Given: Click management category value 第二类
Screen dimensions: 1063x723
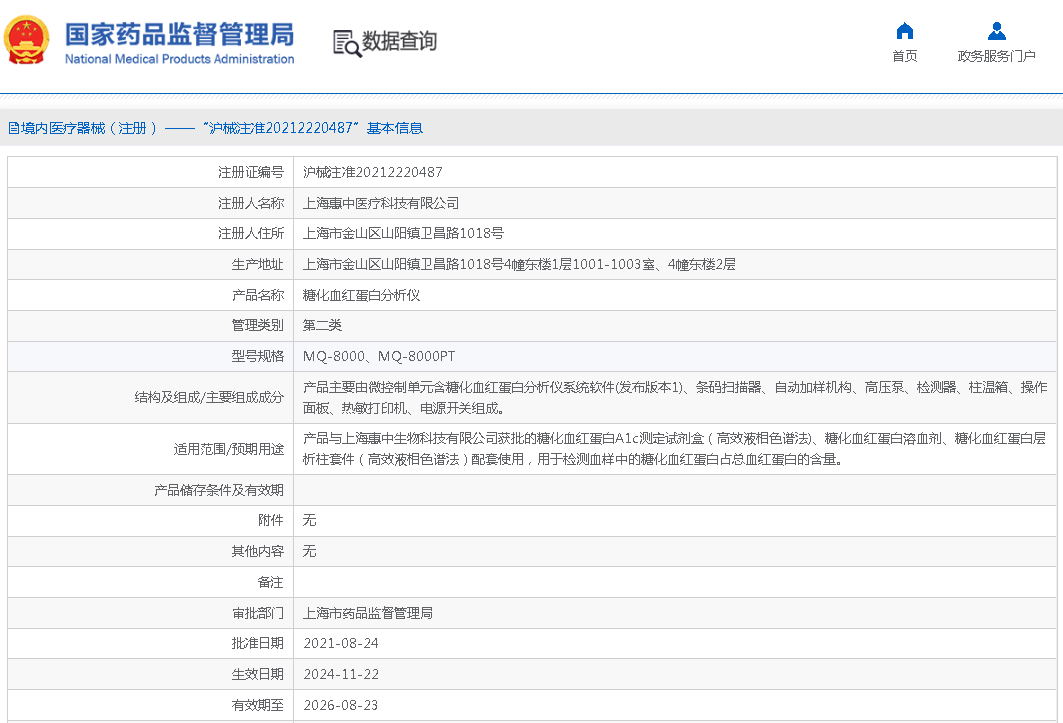Looking at the screenshot, I should point(322,325).
